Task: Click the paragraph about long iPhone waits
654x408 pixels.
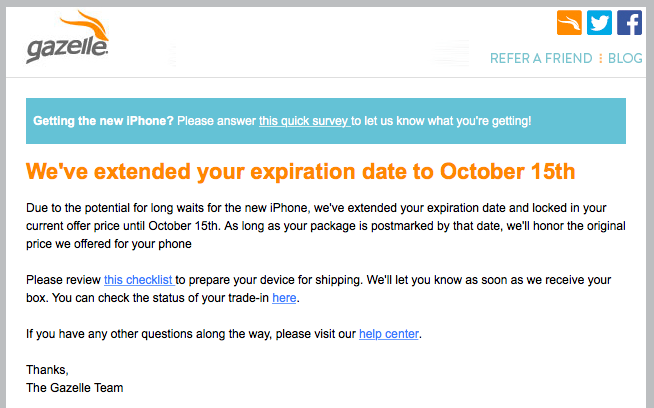Action: point(326,226)
